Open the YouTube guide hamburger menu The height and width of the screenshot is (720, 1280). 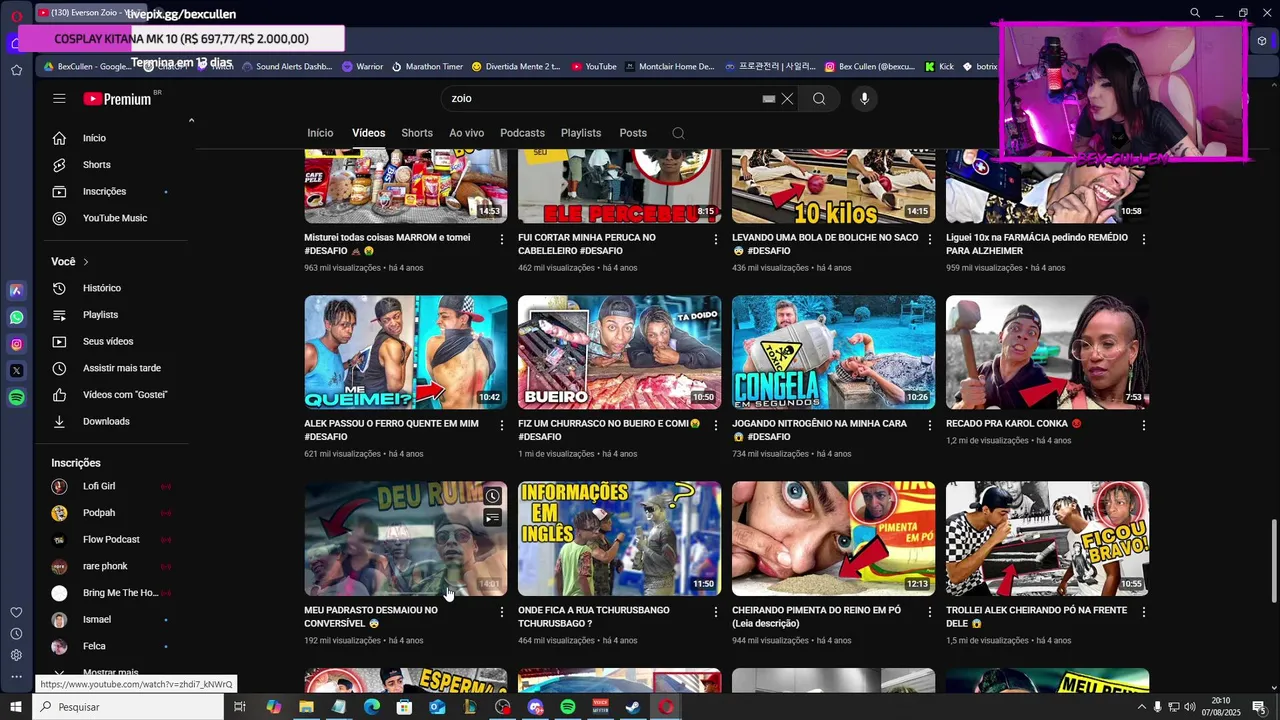pos(59,98)
